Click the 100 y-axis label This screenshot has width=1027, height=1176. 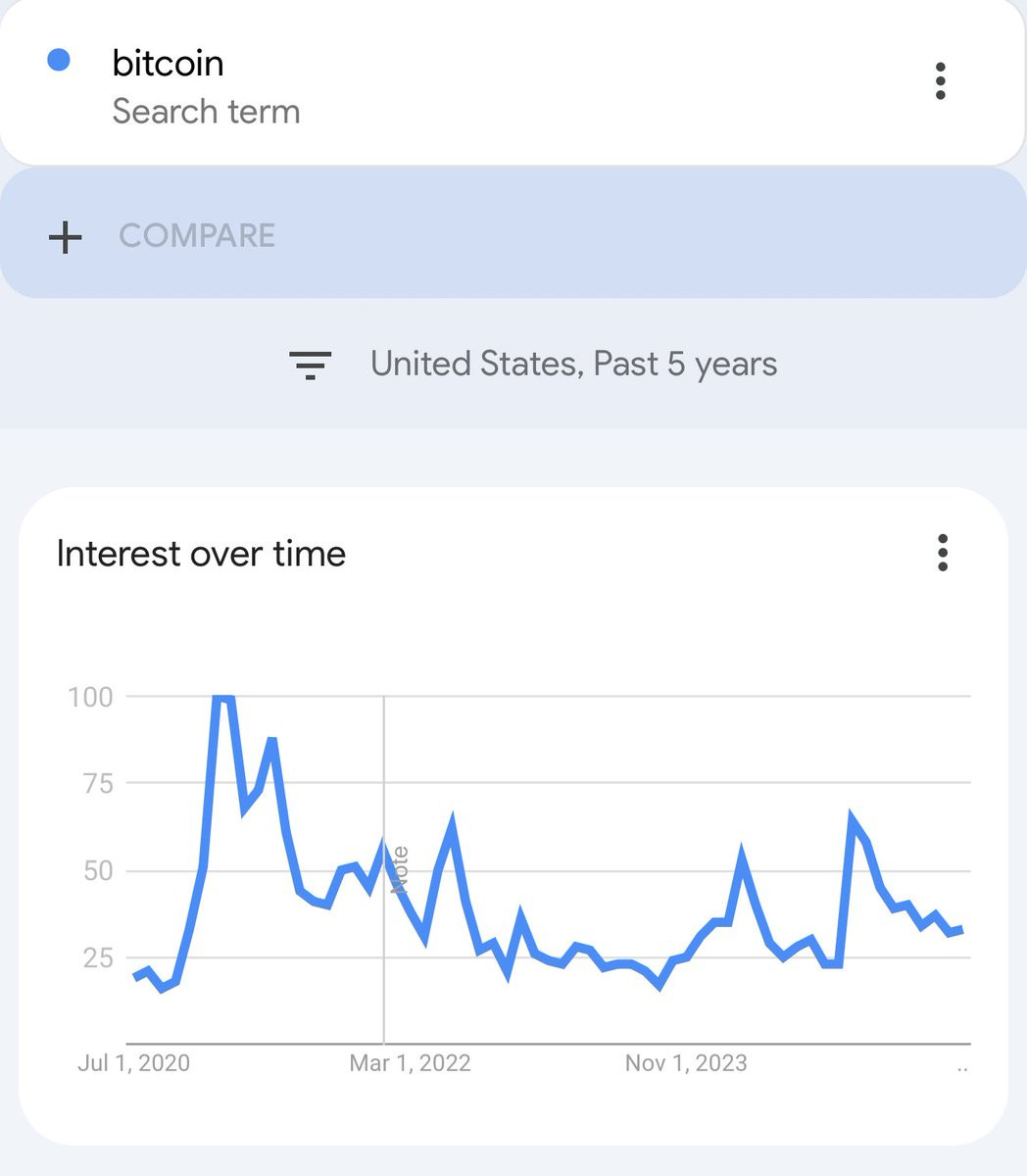click(90, 697)
